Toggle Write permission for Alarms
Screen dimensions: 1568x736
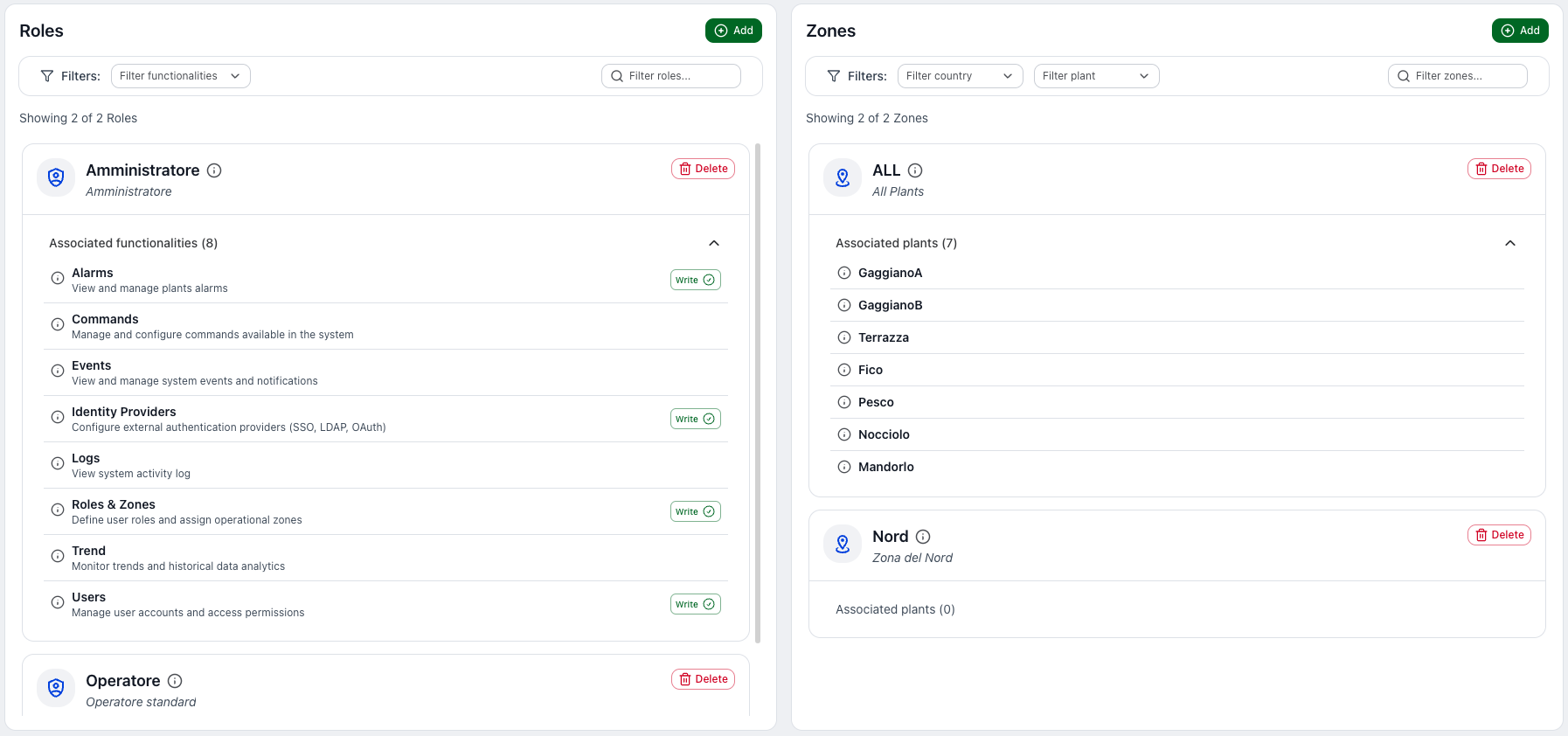point(696,280)
